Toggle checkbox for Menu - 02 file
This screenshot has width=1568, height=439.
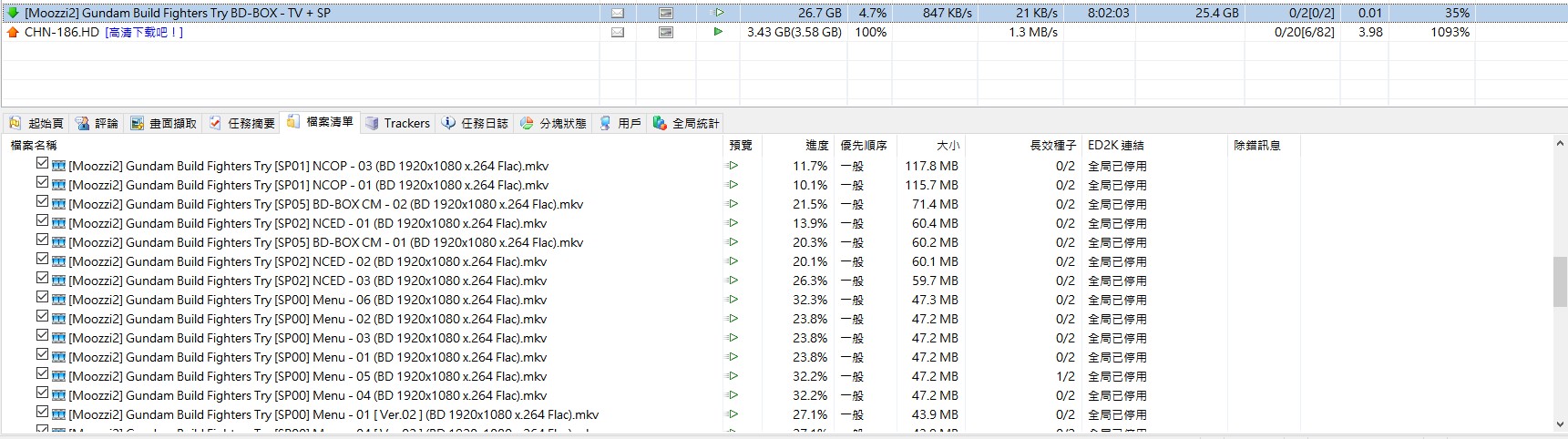pos(42,316)
